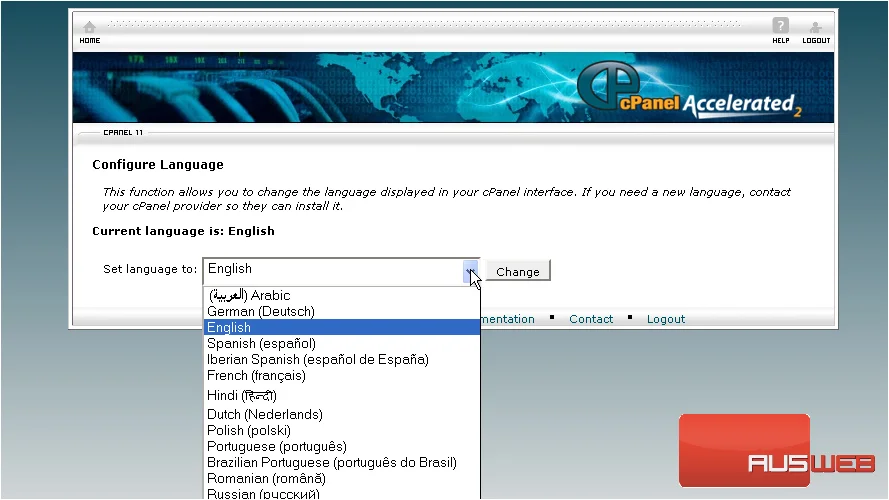Click the CPANEL 11 label
The height and width of the screenshot is (500, 889).
123,133
